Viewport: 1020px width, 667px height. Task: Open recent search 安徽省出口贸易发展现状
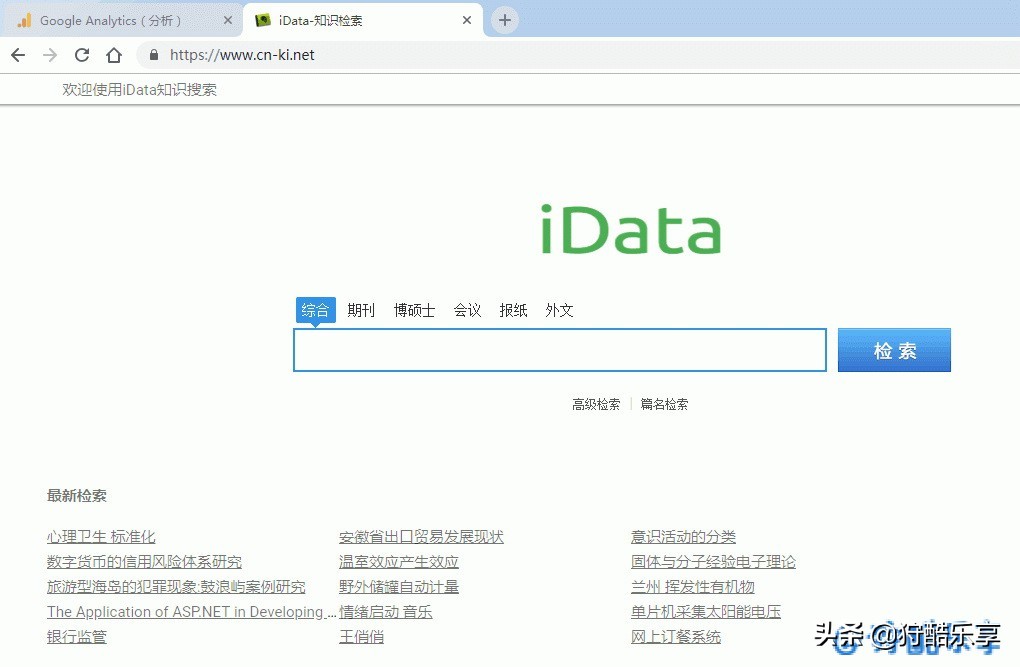click(x=421, y=537)
